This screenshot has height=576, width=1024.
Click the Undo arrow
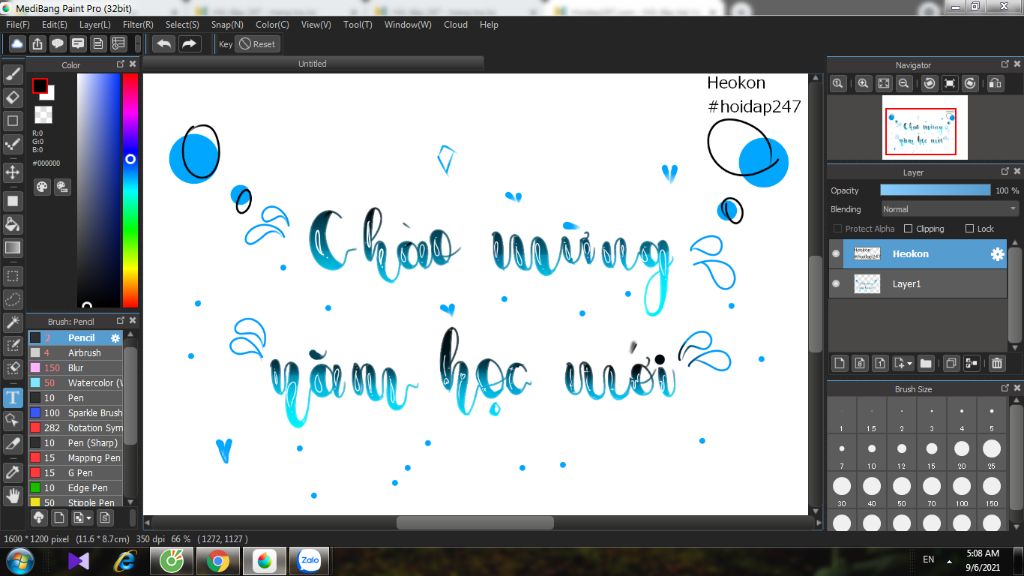[164, 44]
